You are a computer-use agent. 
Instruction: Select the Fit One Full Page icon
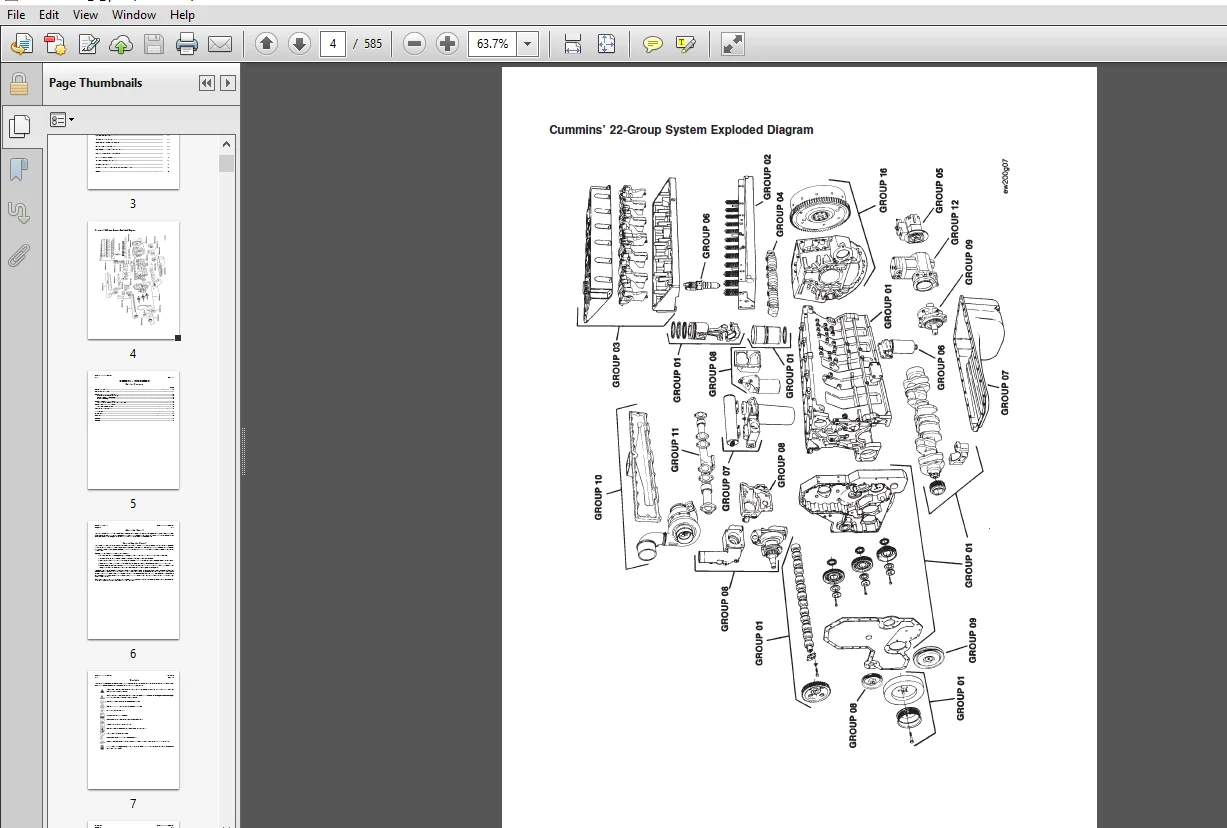(606, 44)
